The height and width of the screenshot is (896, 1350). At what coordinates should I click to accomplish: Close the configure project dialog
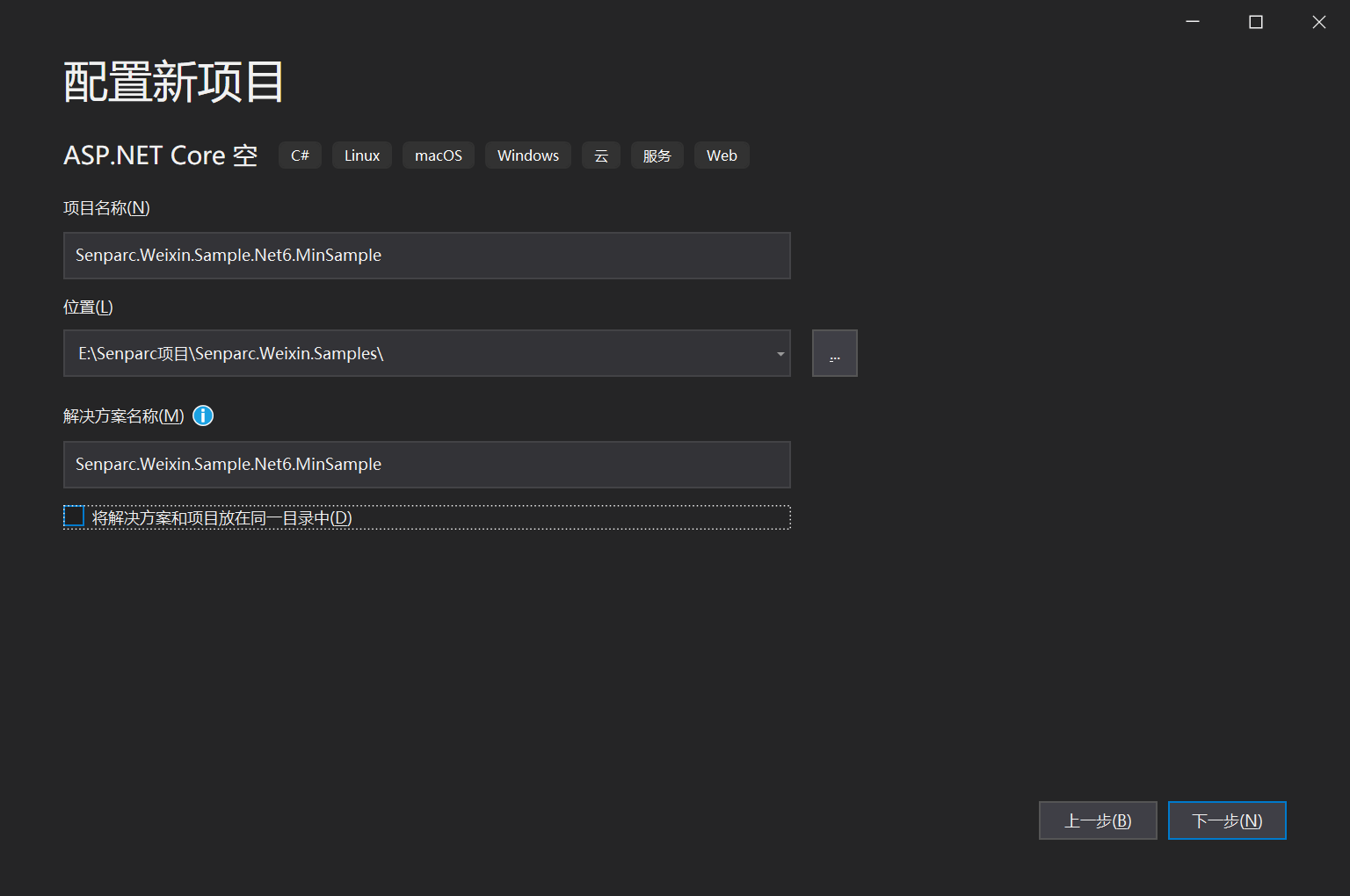point(1319,22)
